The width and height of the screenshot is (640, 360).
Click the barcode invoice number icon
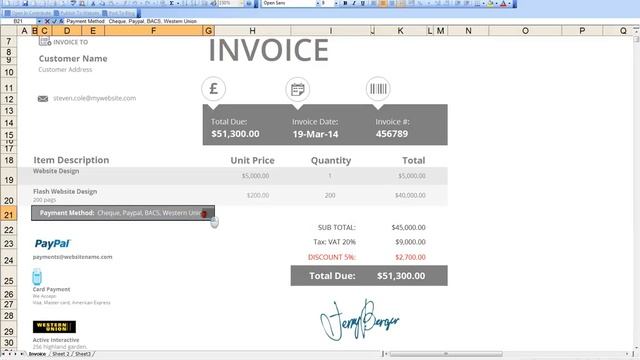point(378,89)
